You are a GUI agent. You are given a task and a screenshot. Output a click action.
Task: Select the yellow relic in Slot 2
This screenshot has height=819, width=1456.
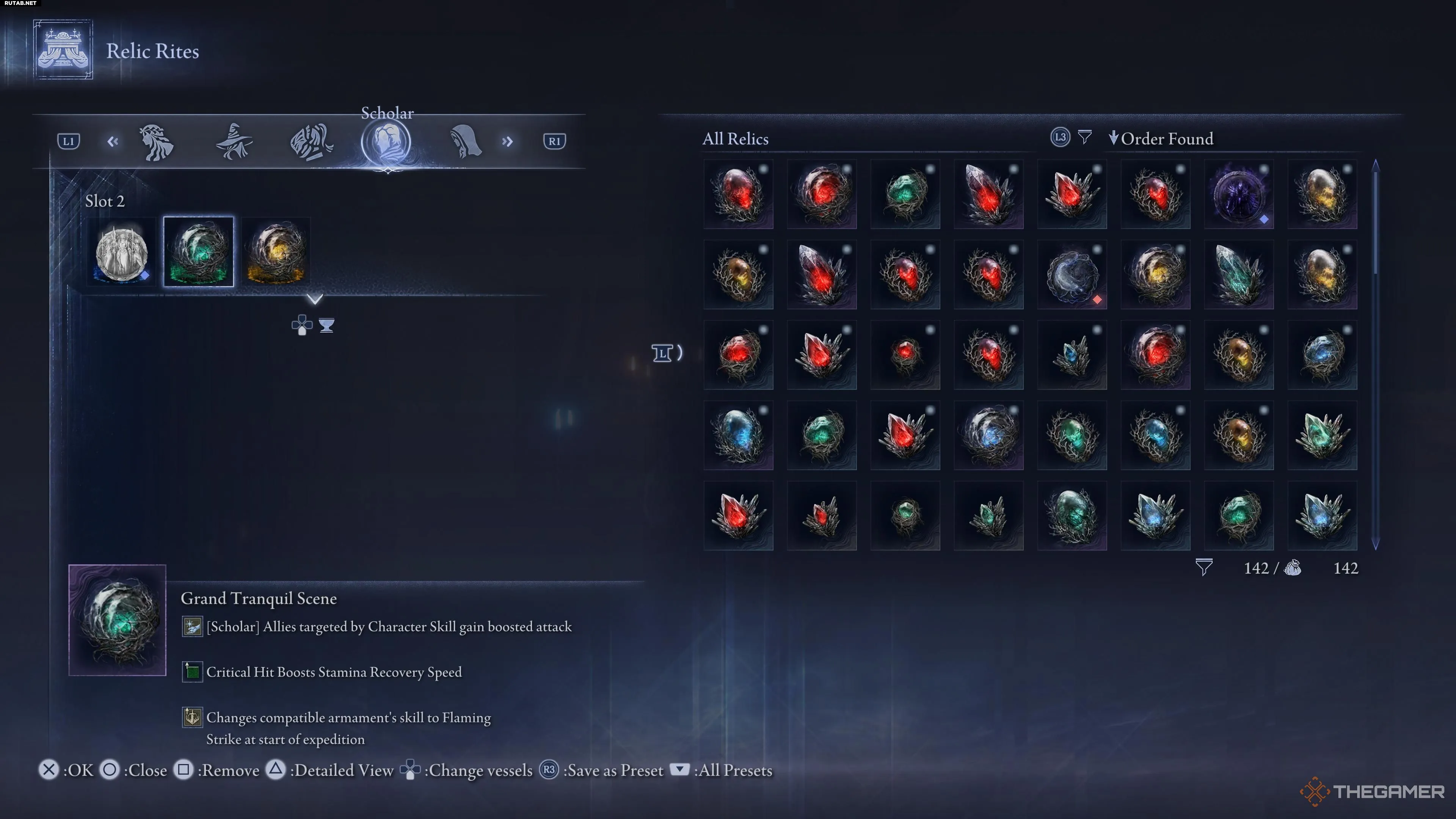point(276,252)
